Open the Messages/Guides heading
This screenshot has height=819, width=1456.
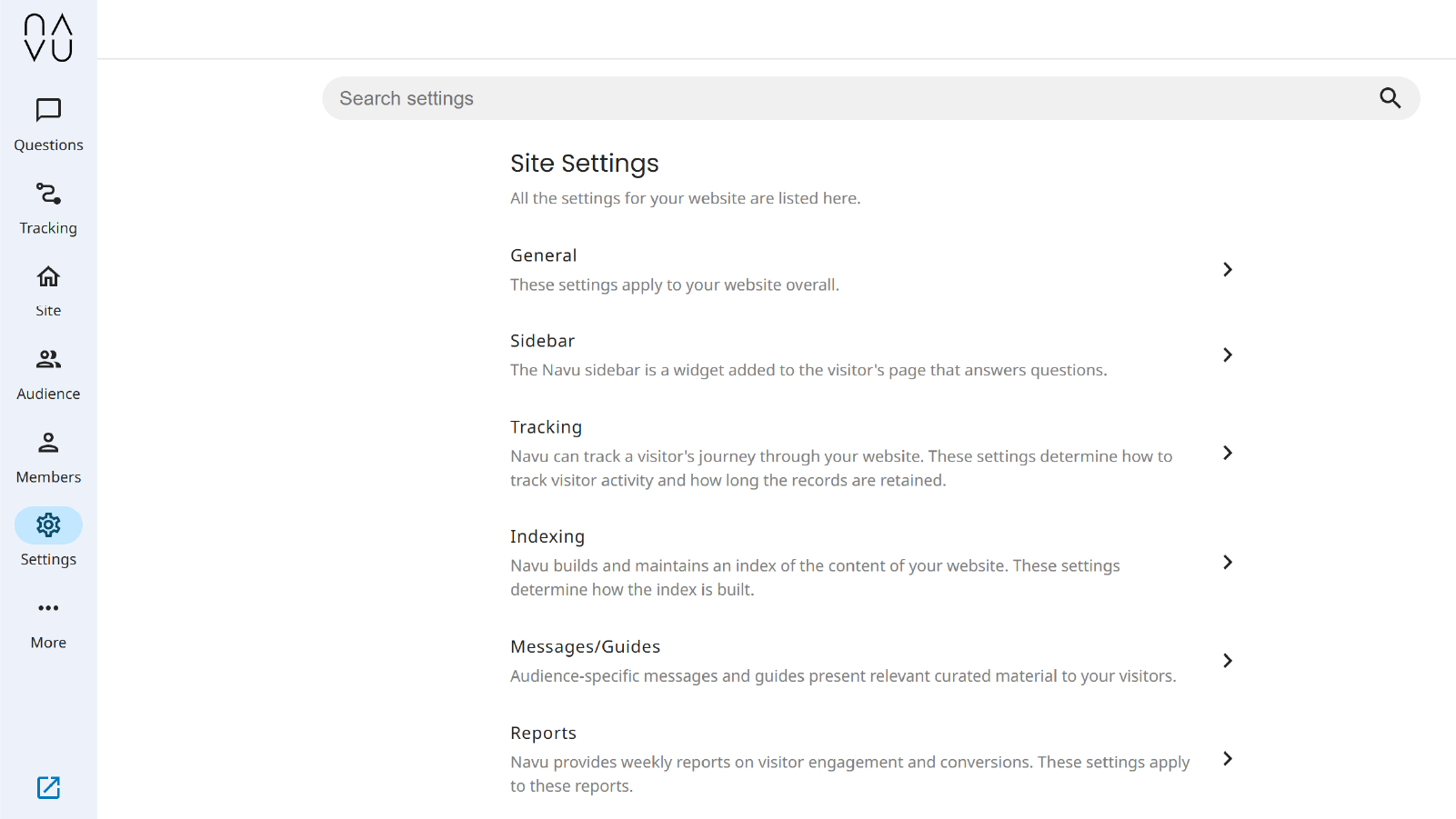click(585, 647)
